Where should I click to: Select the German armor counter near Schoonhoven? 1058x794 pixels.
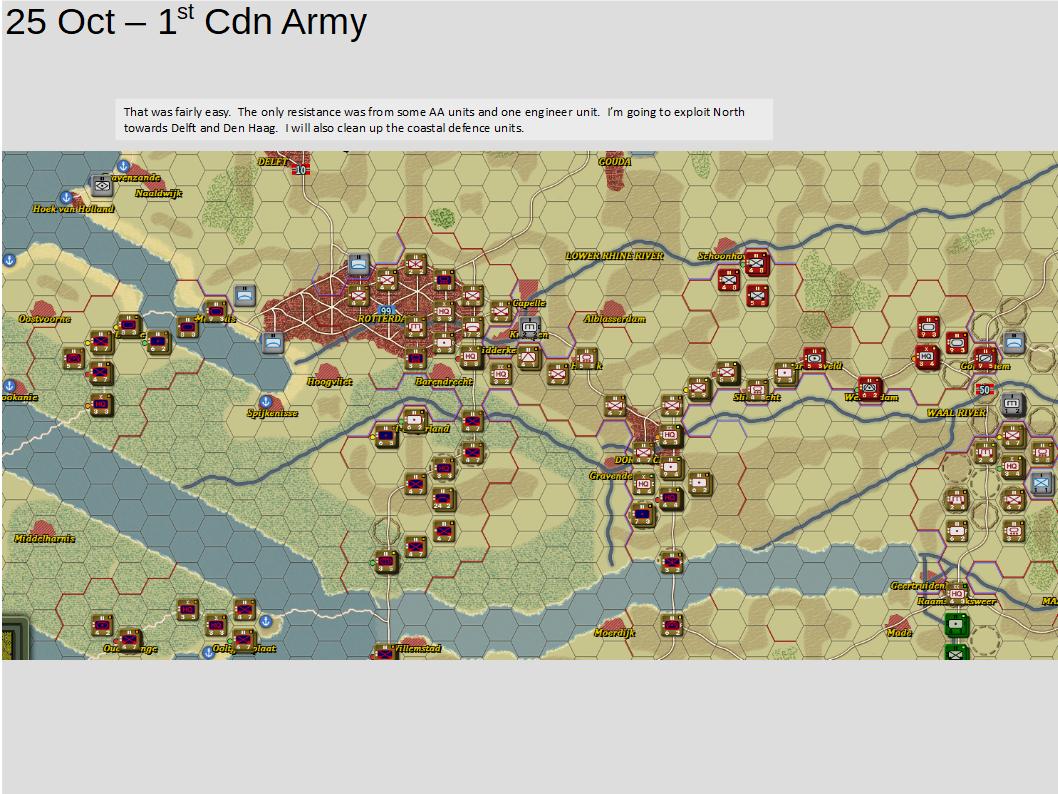point(755,264)
